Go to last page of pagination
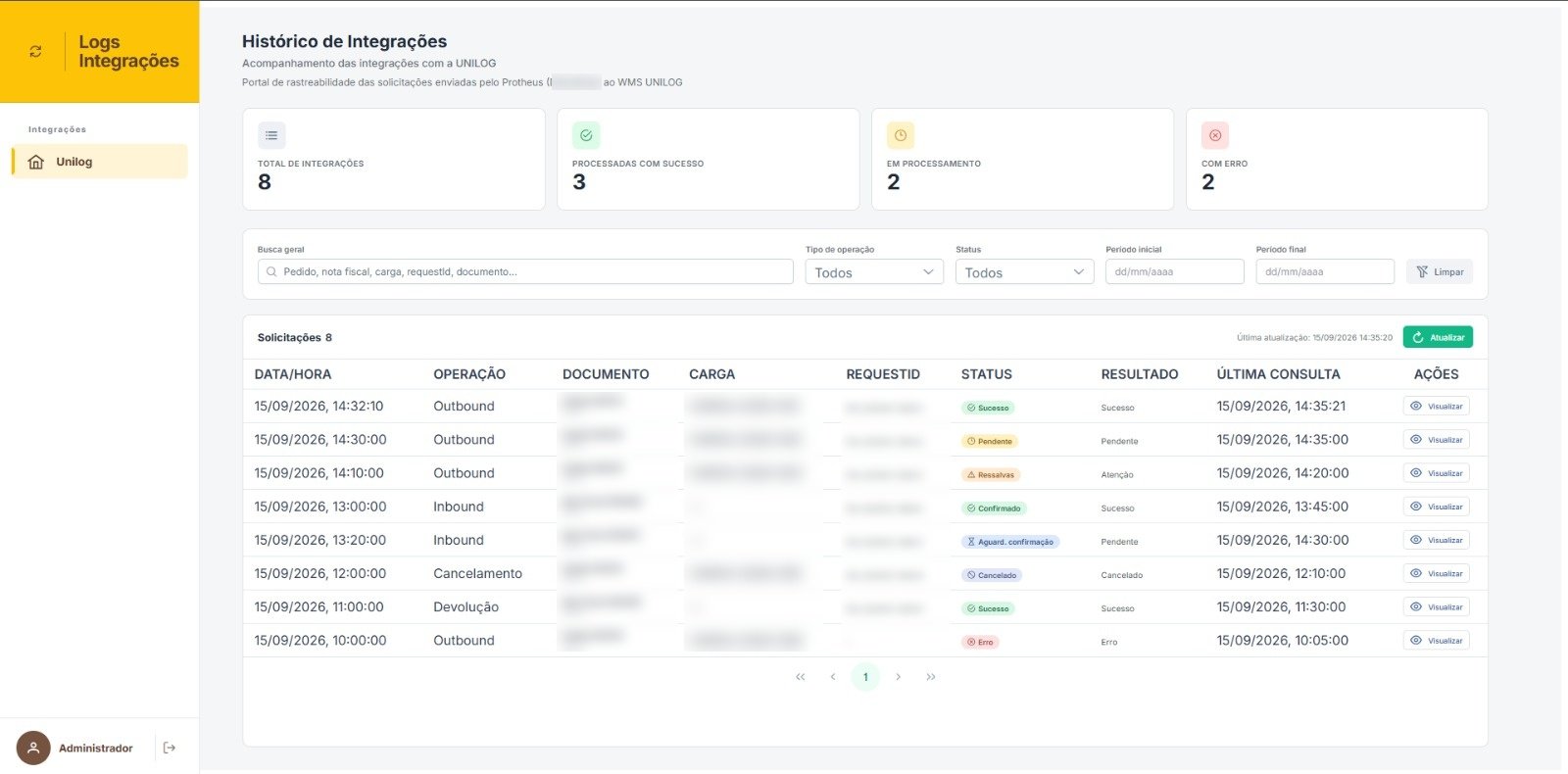1568x774 pixels. [931, 677]
